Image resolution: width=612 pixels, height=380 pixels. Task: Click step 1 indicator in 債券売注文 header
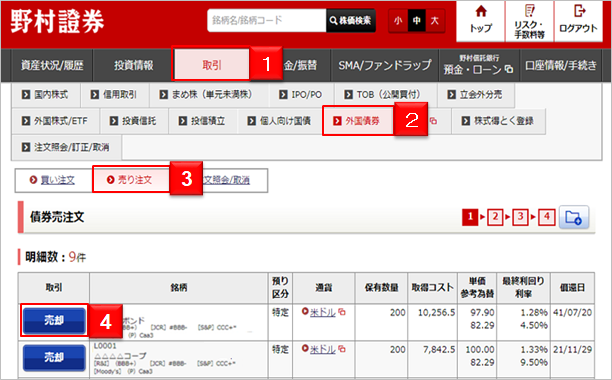pyautogui.click(x=470, y=217)
